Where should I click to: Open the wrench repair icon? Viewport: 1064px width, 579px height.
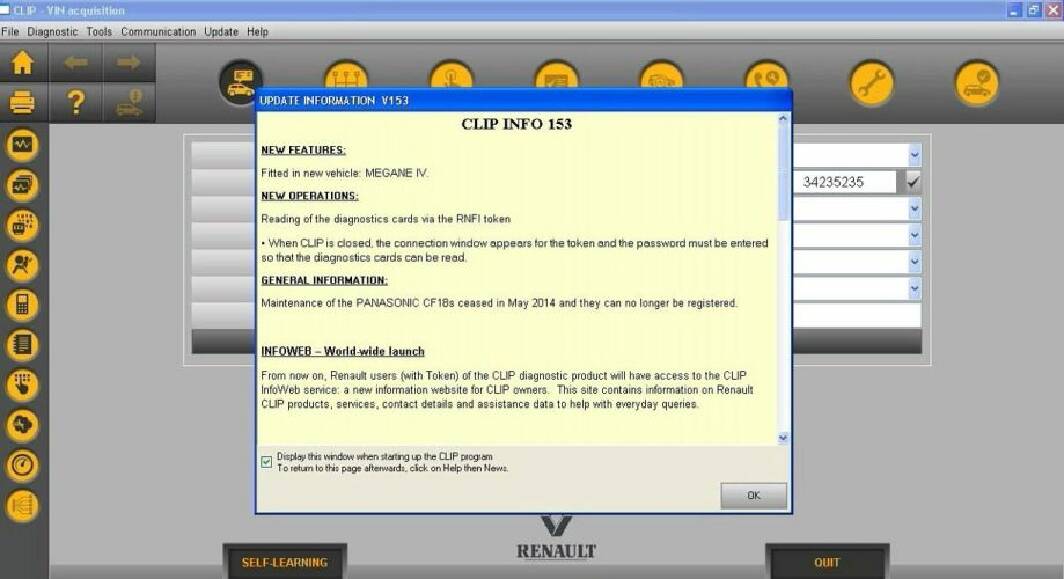(872, 83)
